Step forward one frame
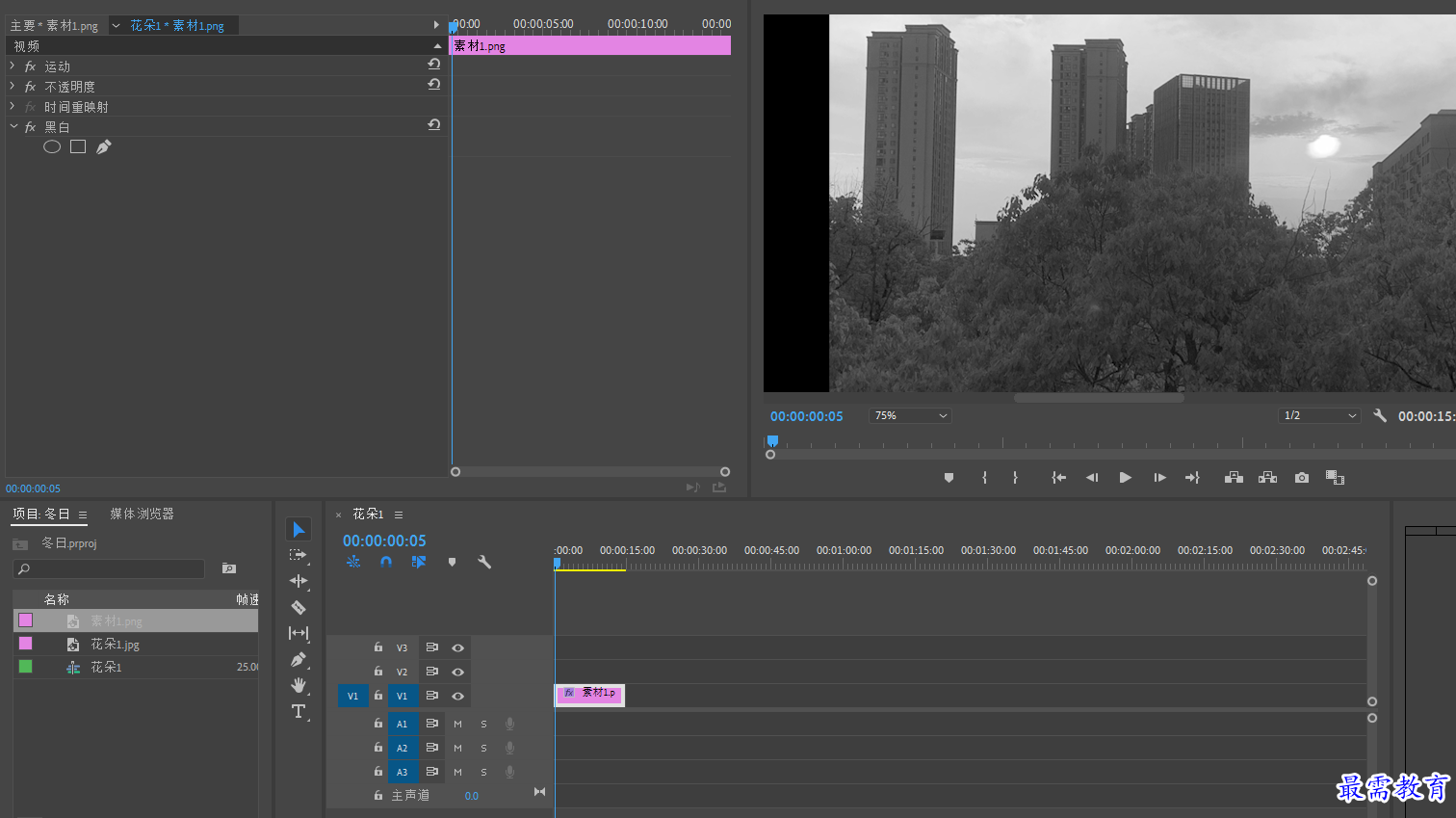The height and width of the screenshot is (818, 1456). point(1159,478)
